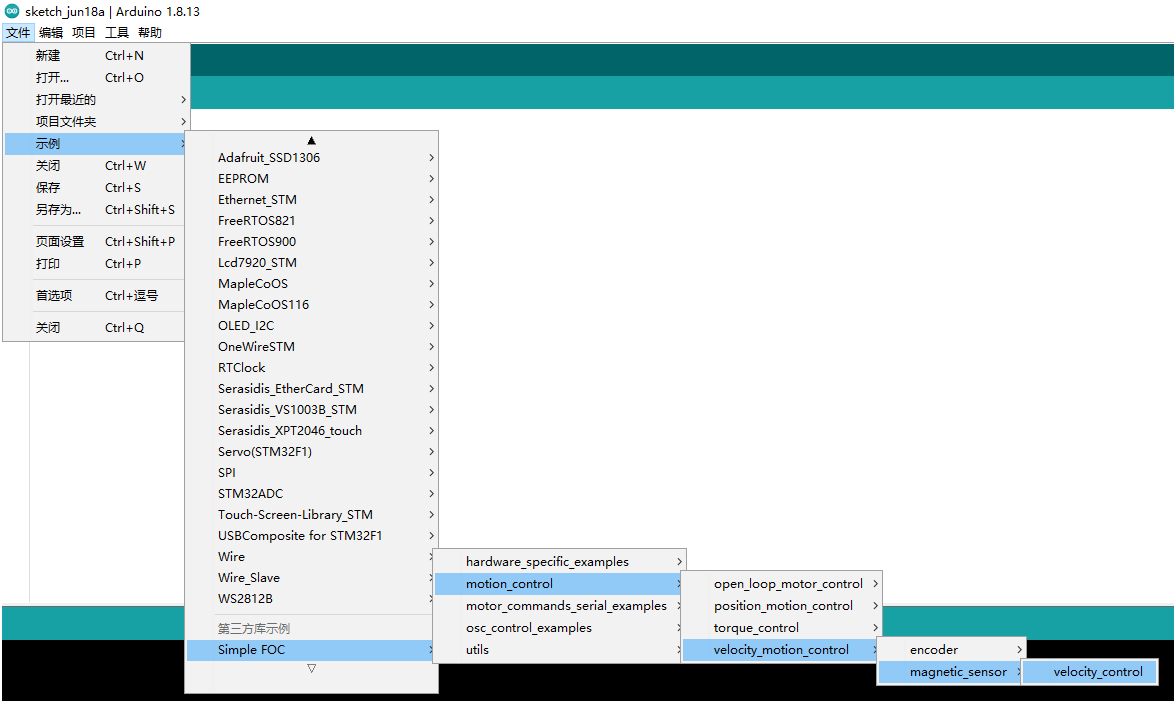Open Serasidis_EtherCard_STM submenu

[311, 388]
